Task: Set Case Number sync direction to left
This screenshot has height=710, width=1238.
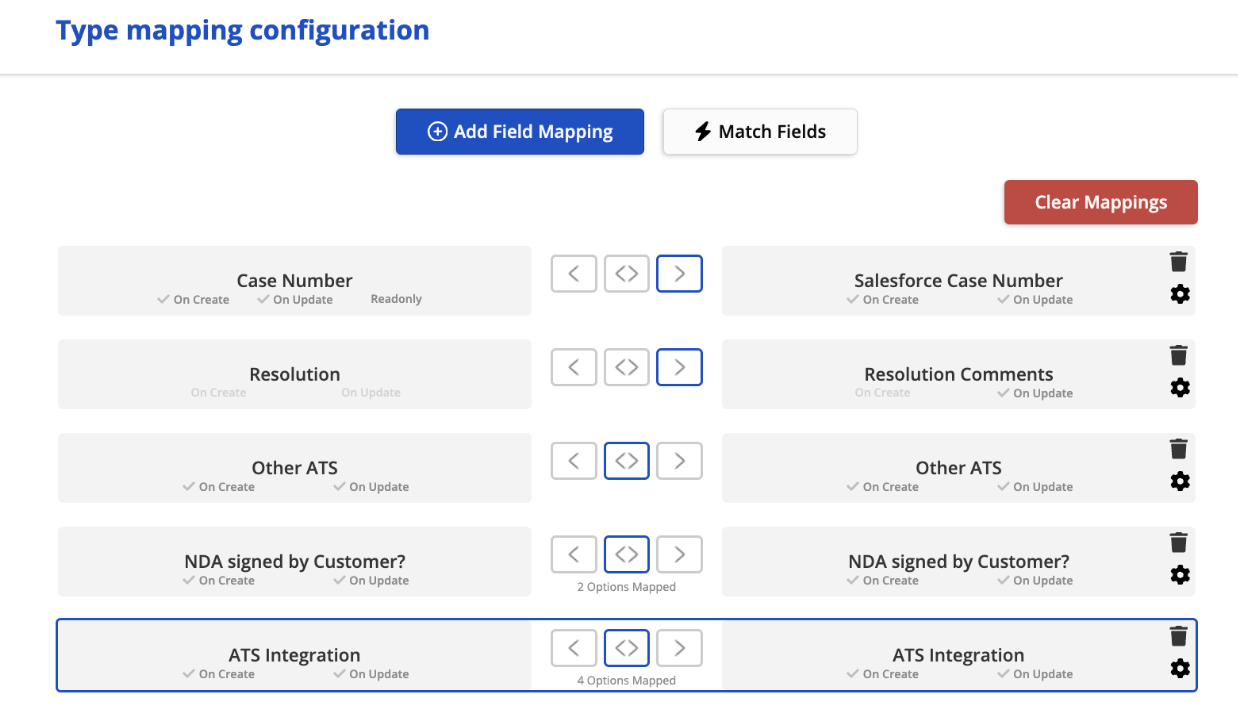Action: pos(574,274)
